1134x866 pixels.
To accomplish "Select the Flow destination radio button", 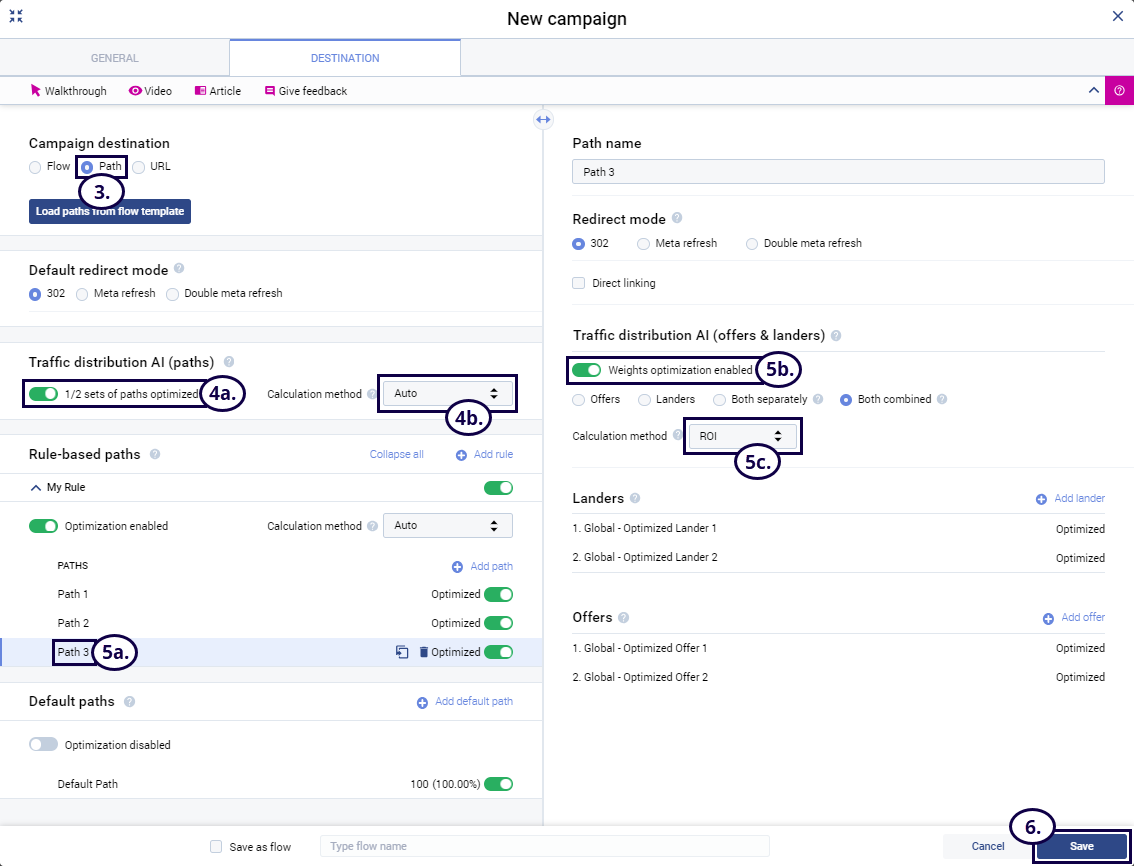I will pos(36,167).
